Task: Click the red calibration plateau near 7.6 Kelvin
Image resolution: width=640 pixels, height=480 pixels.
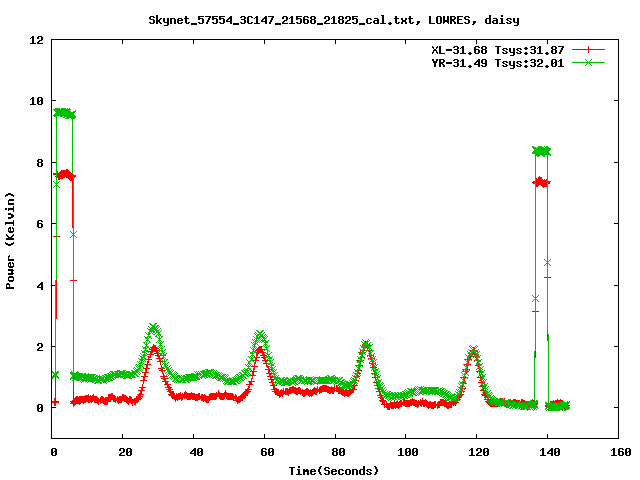Action: 64,176
